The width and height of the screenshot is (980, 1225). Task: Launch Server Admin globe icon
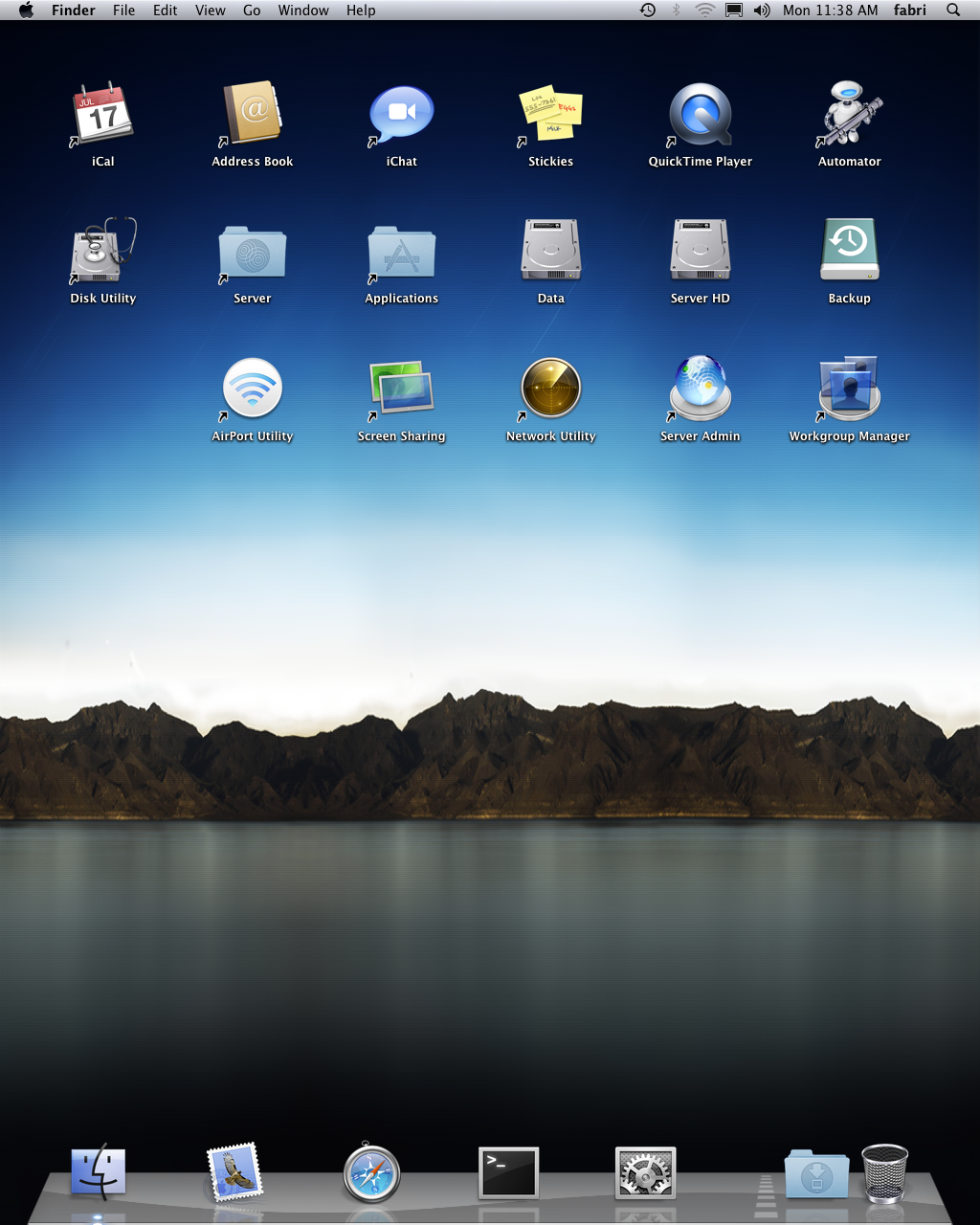coord(701,389)
